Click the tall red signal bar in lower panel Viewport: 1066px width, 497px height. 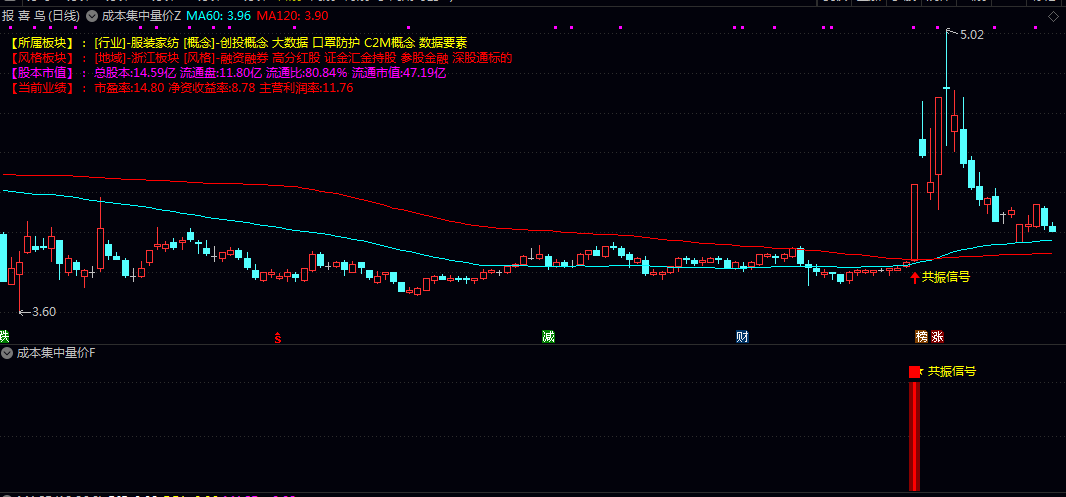pos(914,435)
